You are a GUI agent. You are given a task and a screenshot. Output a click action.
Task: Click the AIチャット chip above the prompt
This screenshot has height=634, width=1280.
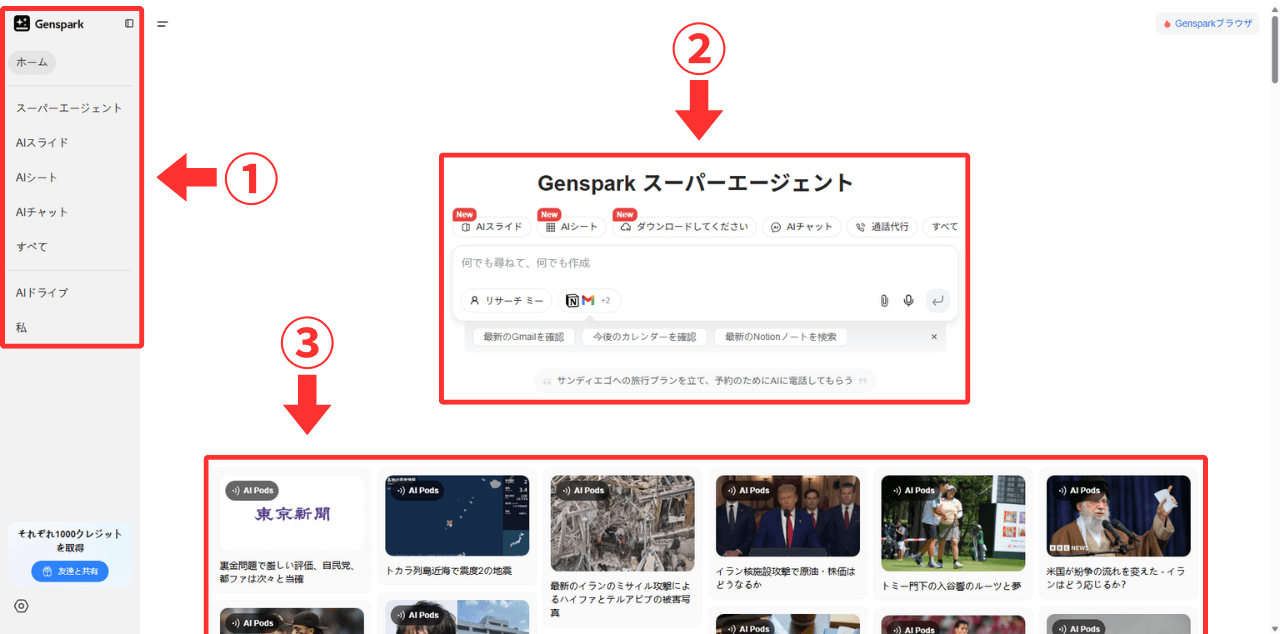(801, 227)
